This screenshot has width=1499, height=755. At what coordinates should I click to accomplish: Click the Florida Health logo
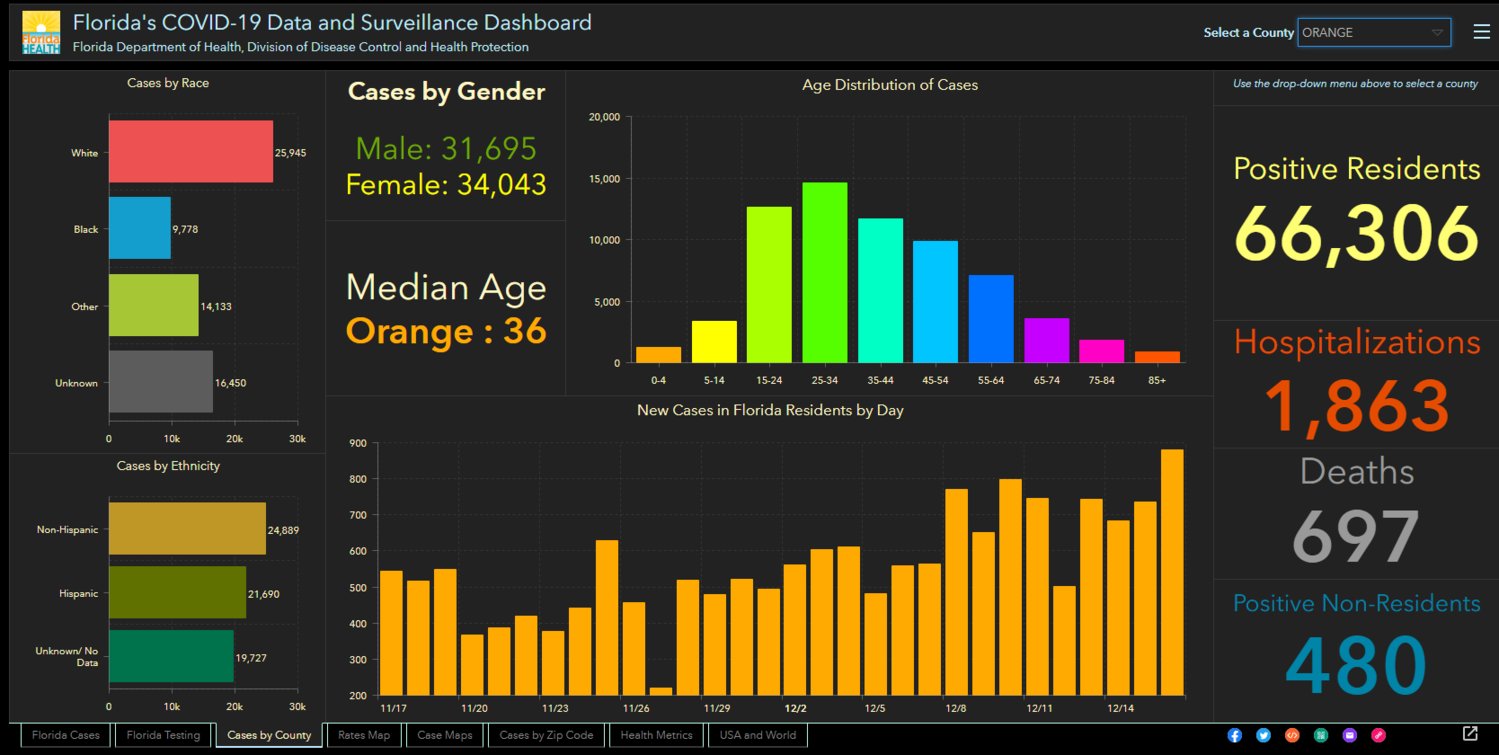(x=41, y=33)
